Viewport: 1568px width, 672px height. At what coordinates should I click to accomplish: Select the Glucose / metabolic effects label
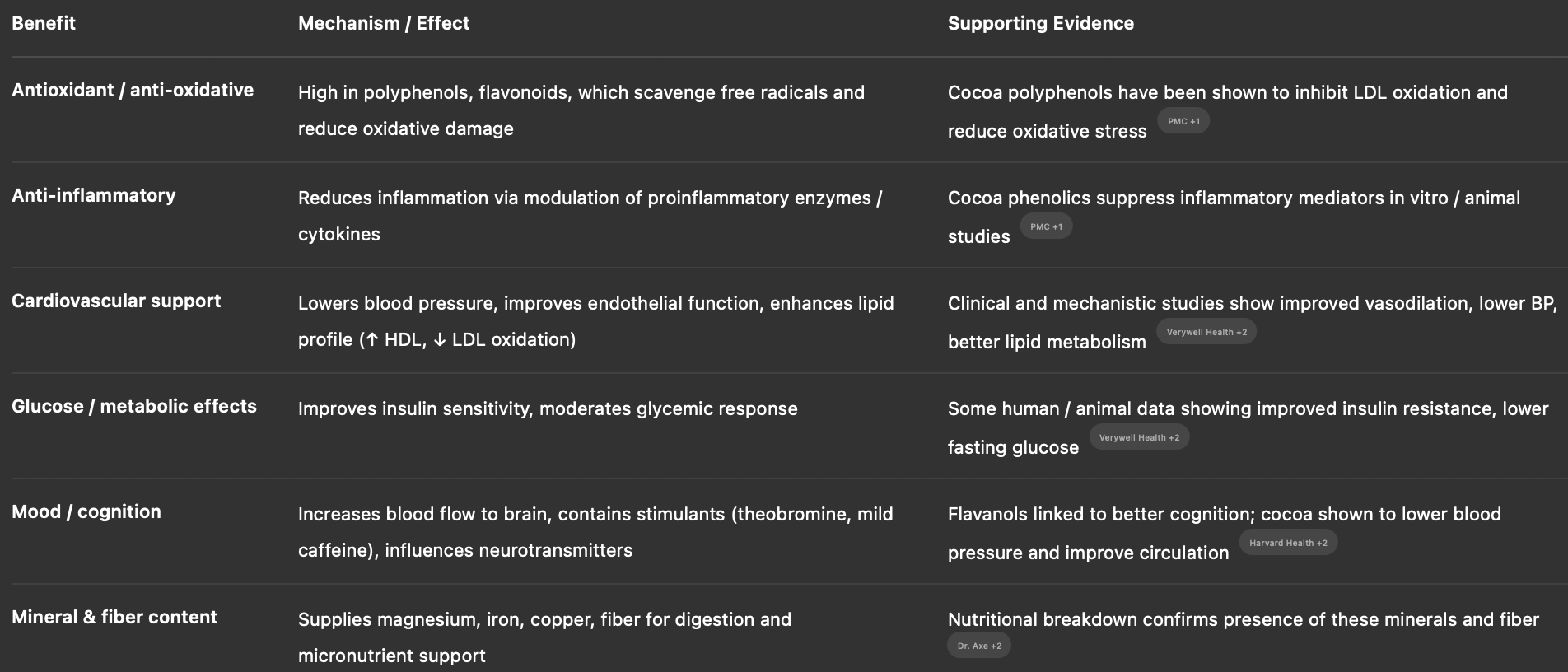pyautogui.click(x=134, y=406)
